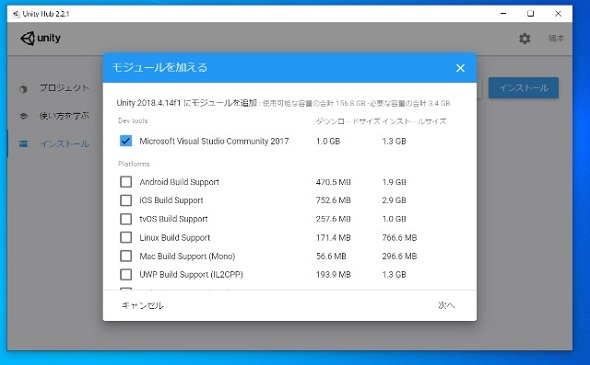This screenshot has width=590, height=365.
Task: Maximize the Unity Hub window
Action: coord(531,14)
